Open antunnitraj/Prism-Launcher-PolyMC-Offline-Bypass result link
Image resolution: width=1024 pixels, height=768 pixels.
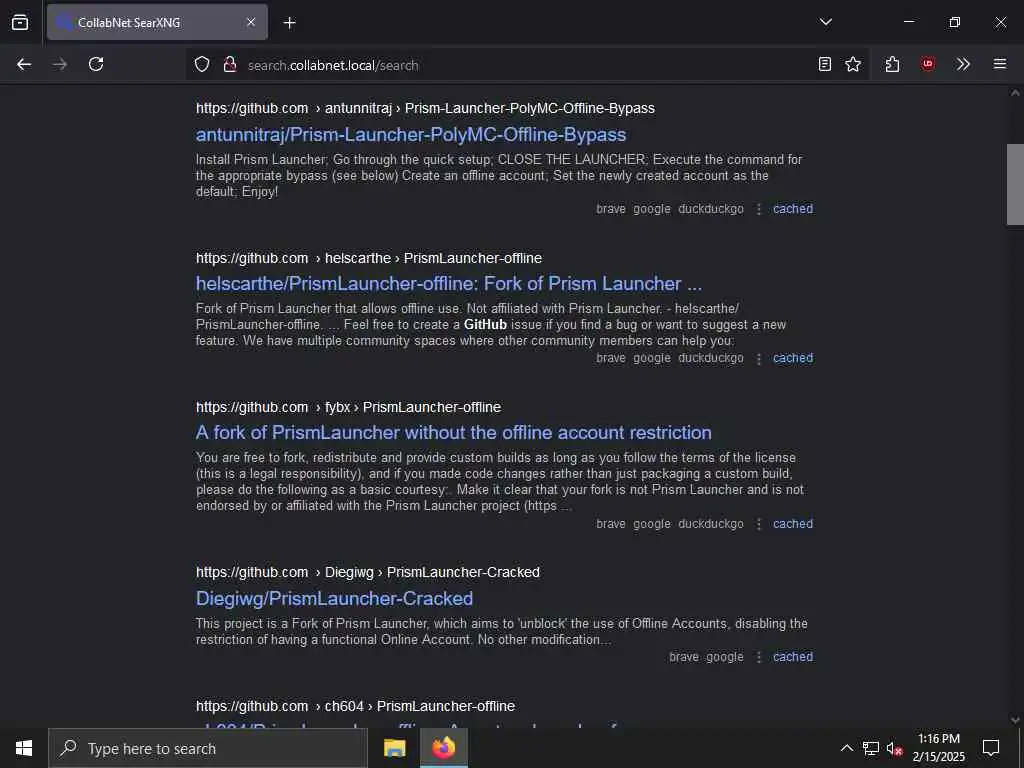click(x=411, y=135)
